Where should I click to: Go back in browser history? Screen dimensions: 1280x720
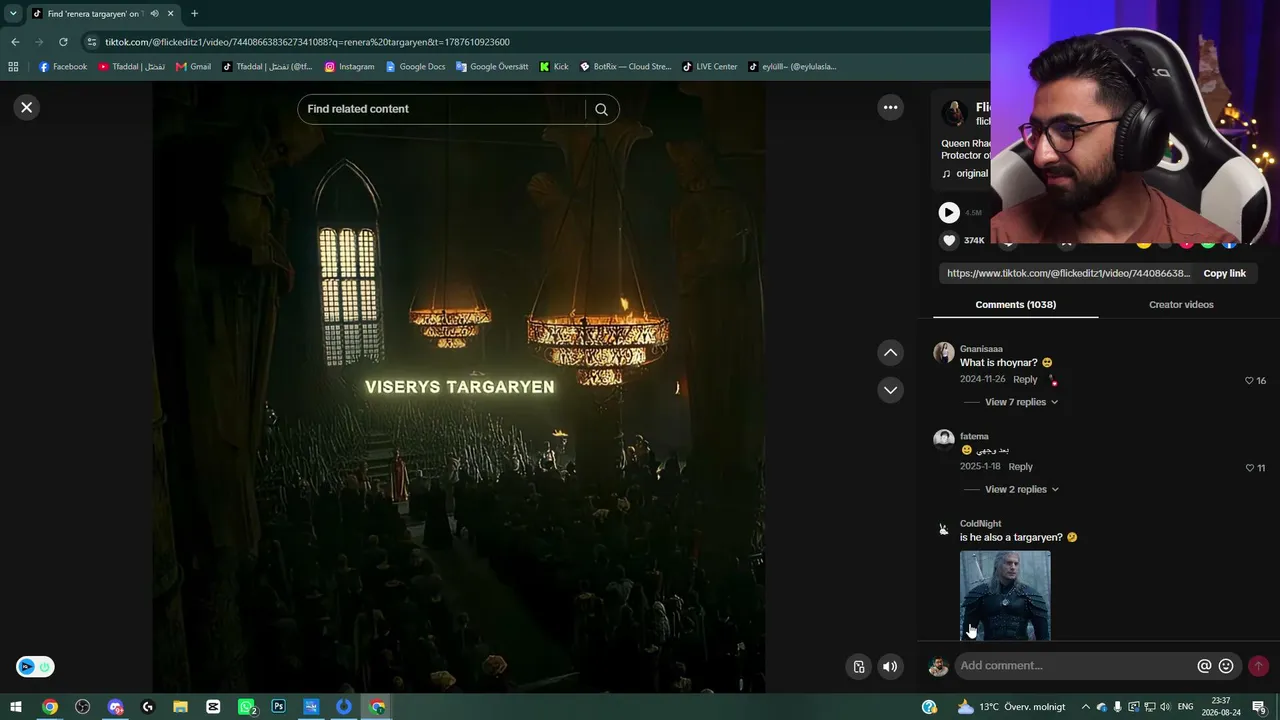15,42
